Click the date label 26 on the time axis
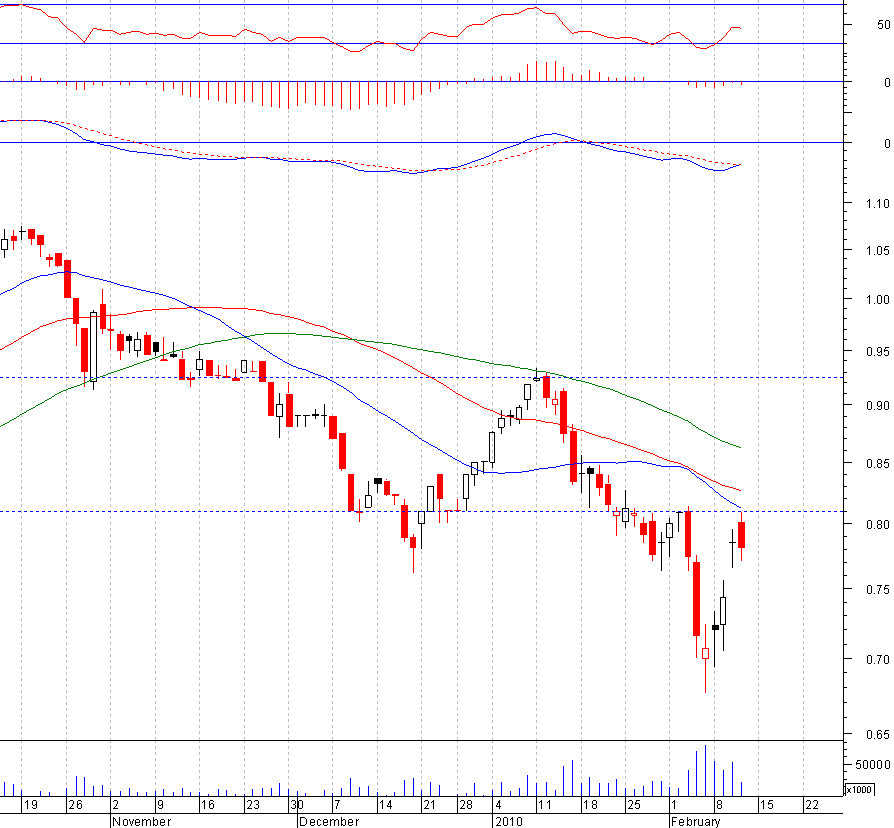This screenshot has width=894, height=828. 75,805
